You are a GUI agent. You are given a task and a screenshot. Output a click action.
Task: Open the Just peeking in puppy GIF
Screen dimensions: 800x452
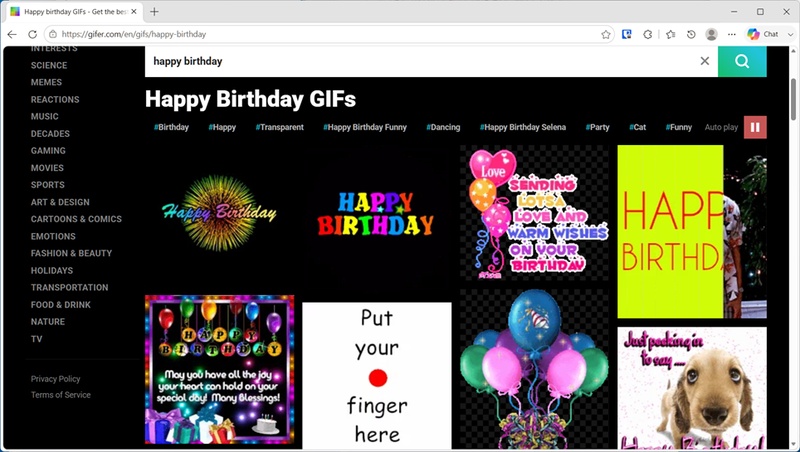coord(692,388)
